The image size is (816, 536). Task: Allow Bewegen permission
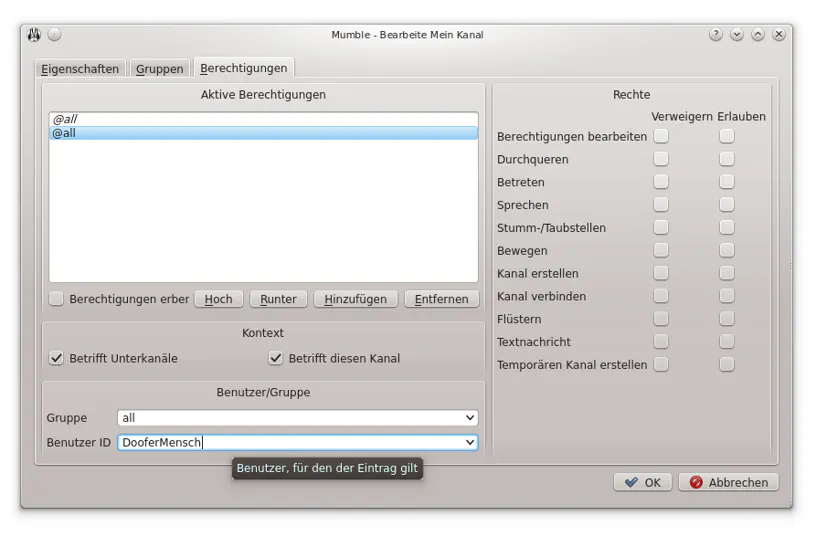pos(727,250)
